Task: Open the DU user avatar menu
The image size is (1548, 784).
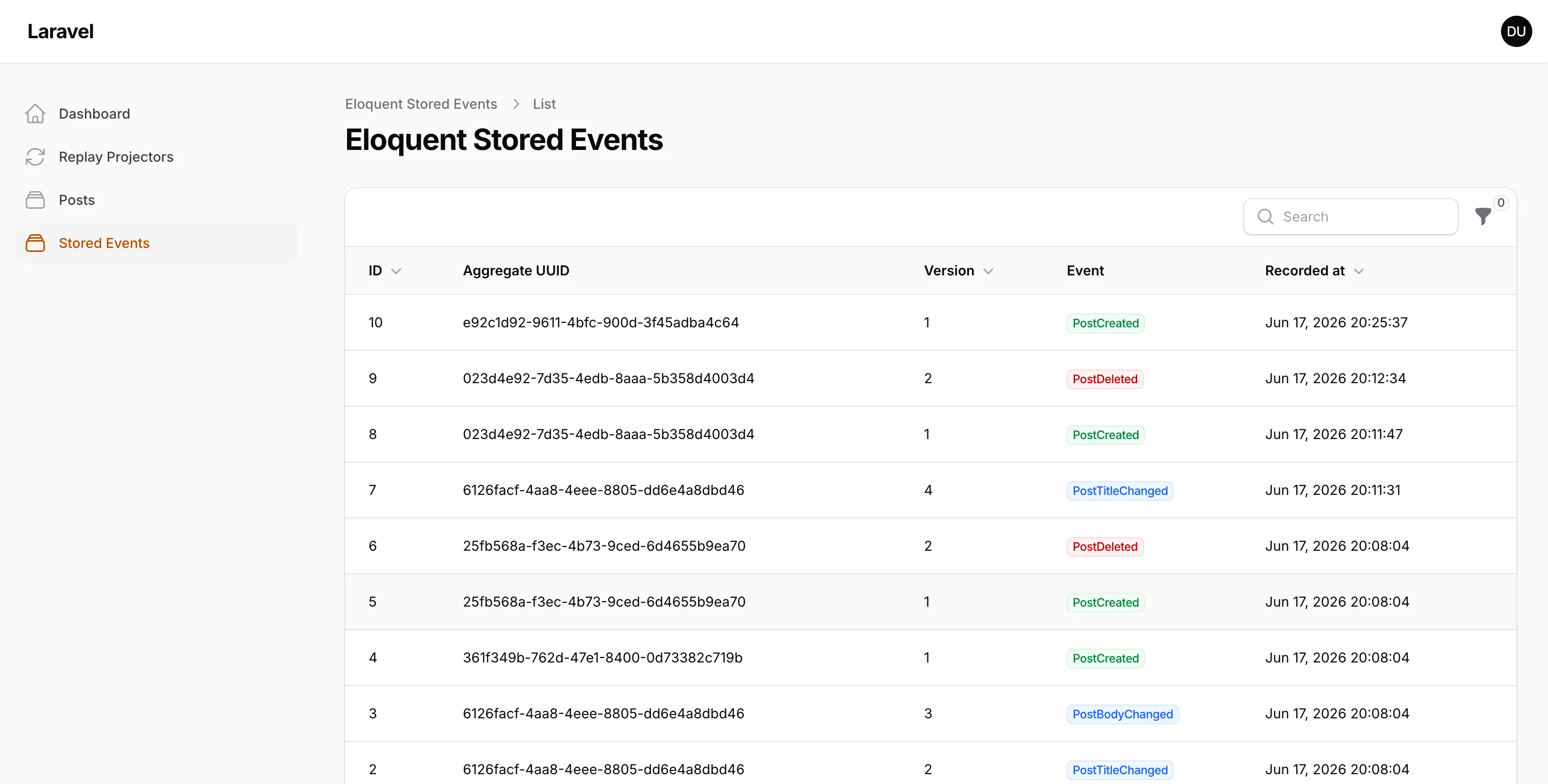Action: [x=1516, y=31]
